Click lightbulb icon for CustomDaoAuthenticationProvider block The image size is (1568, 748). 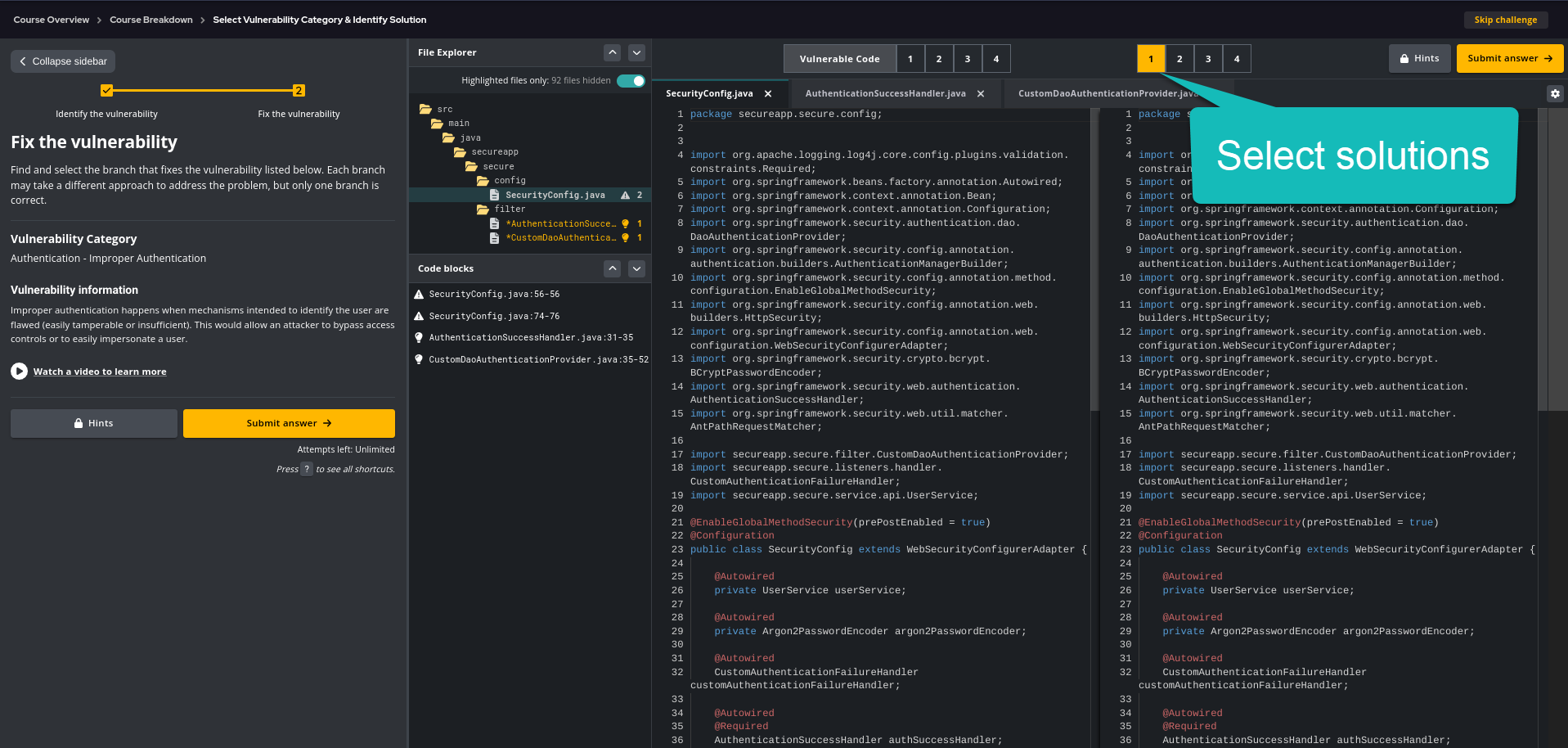click(419, 359)
